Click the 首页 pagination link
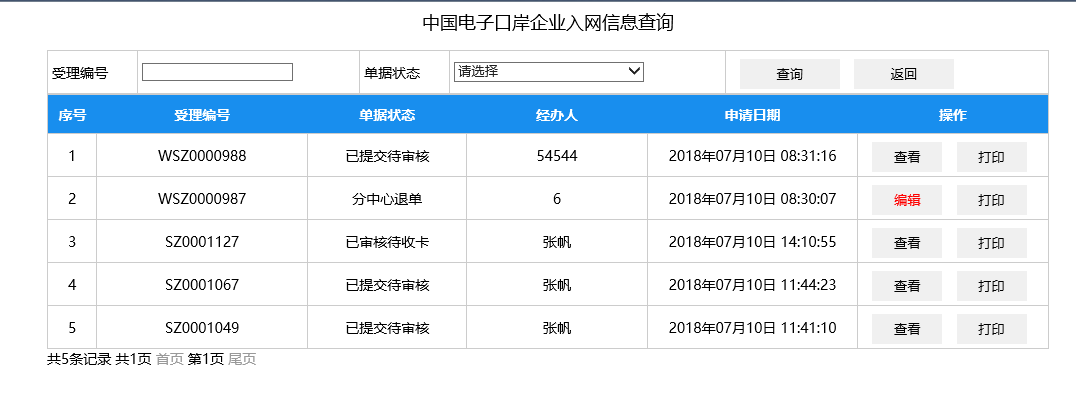 coord(170,359)
